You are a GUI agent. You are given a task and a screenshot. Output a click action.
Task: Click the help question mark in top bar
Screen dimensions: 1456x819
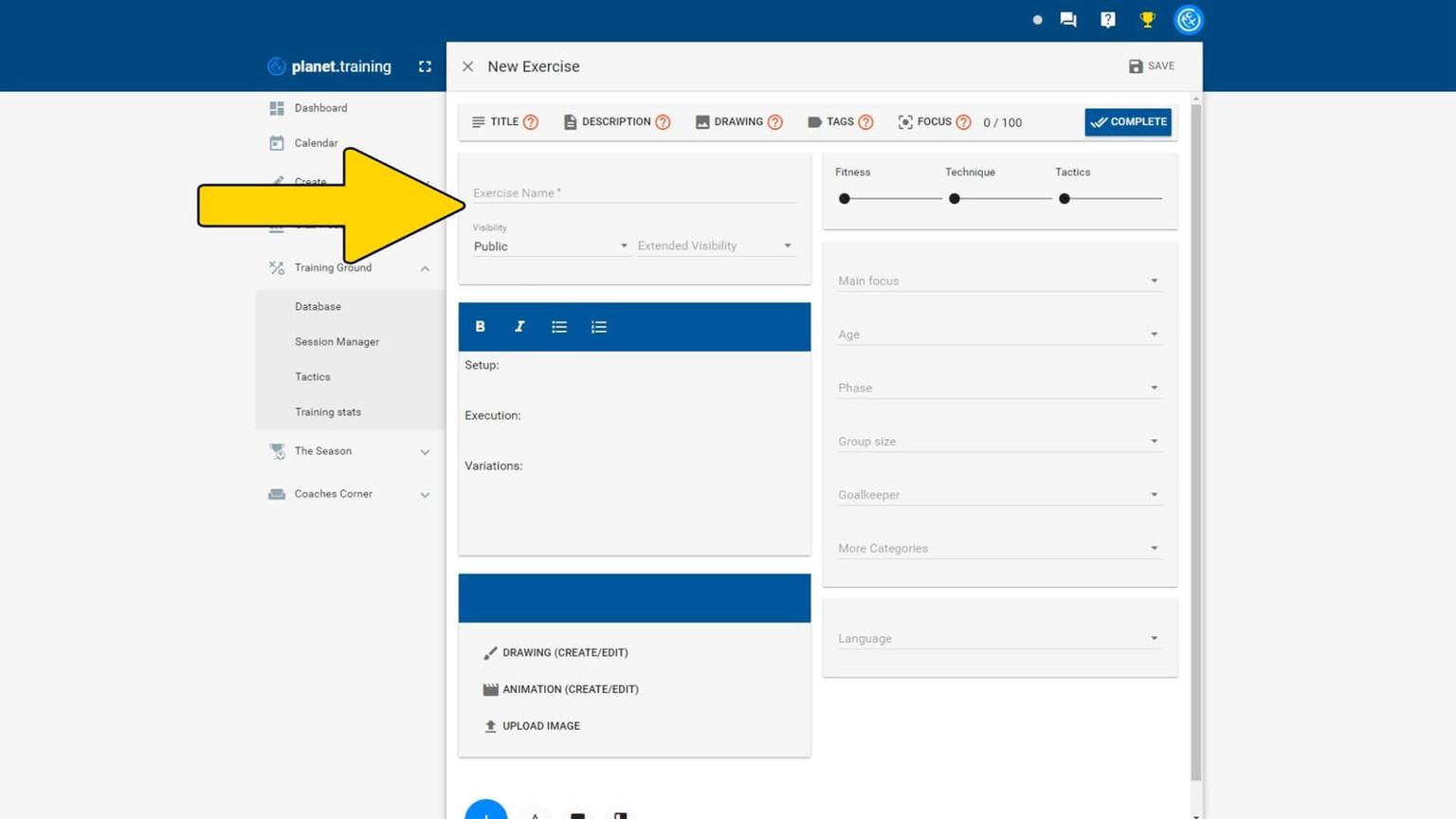1107,20
